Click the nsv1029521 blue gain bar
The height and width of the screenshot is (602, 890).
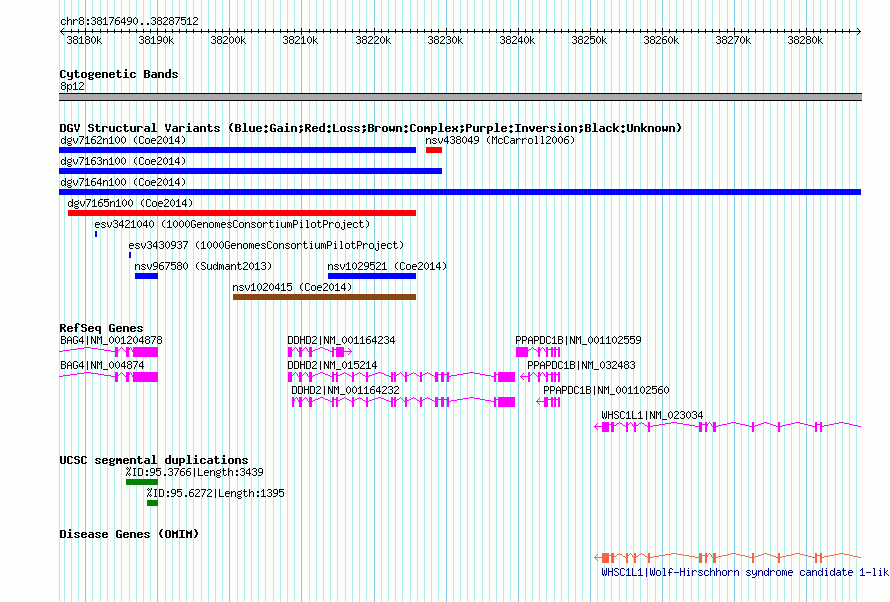[372, 276]
